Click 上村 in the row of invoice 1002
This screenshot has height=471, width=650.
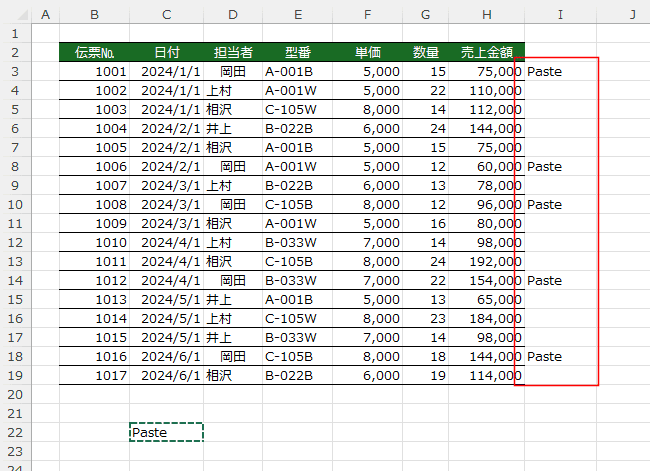(233, 91)
